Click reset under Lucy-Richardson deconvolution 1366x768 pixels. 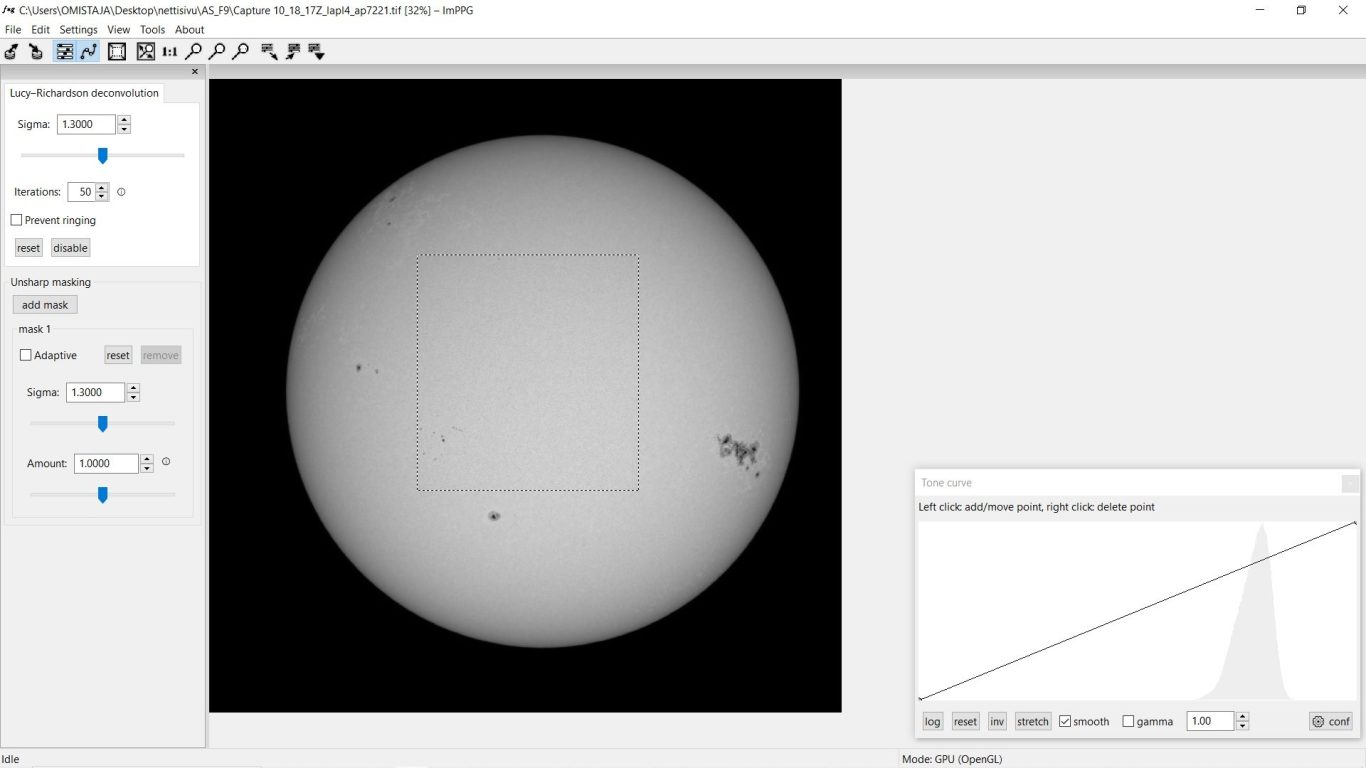(28, 248)
